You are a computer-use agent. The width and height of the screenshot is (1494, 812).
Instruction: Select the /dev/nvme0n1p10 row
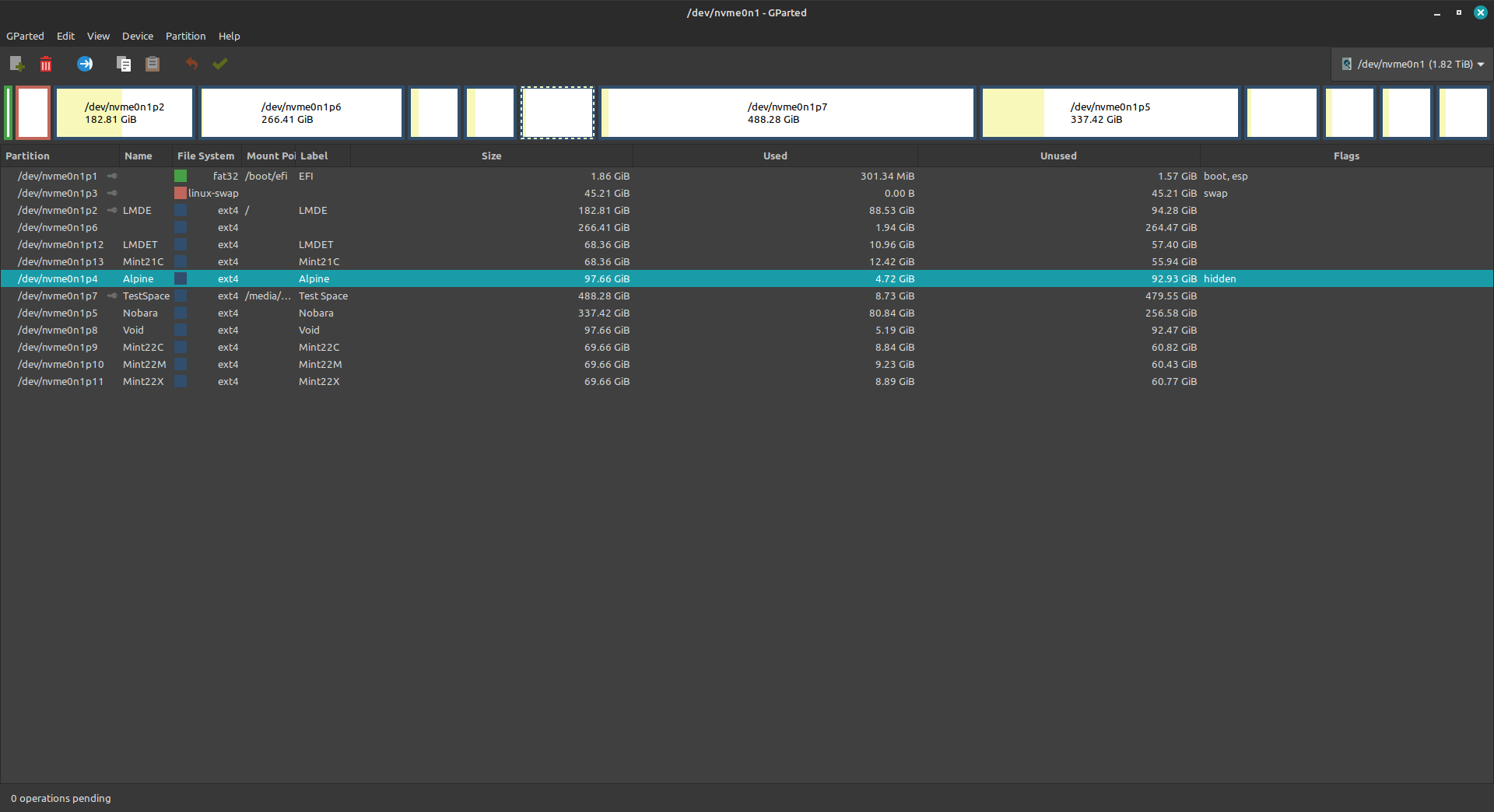coord(747,364)
